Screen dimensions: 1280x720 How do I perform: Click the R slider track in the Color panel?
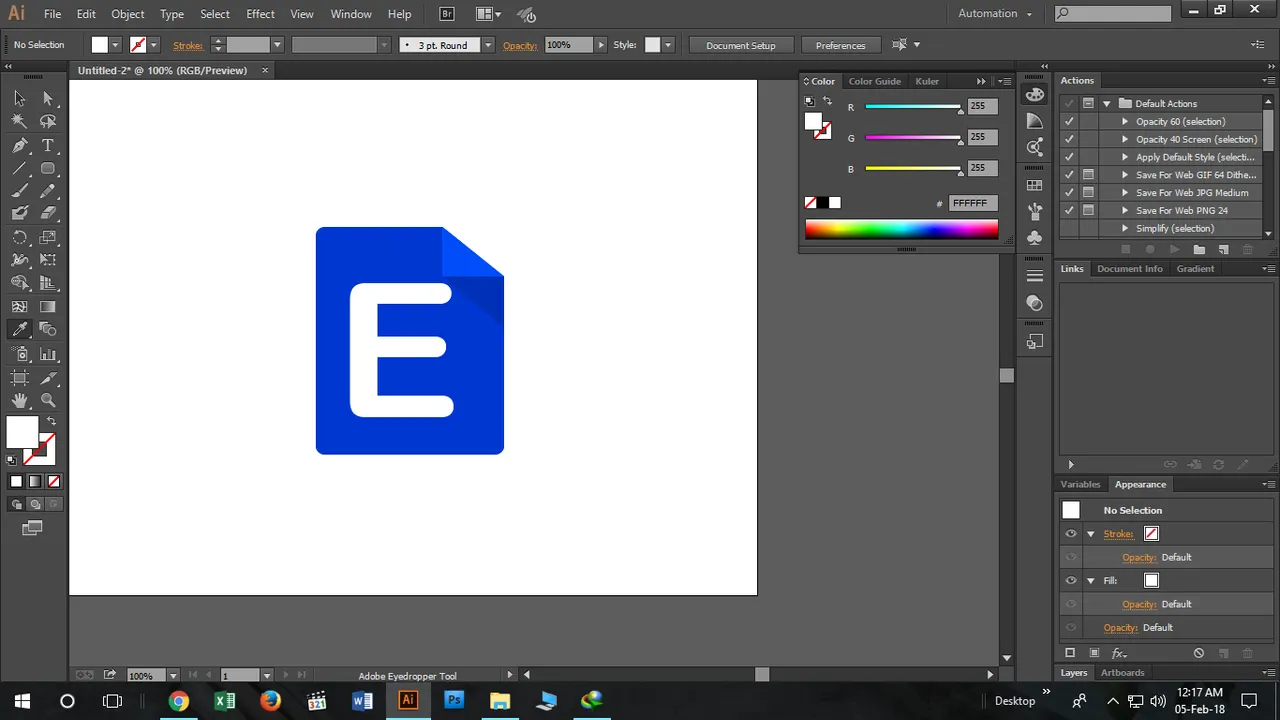coord(912,106)
